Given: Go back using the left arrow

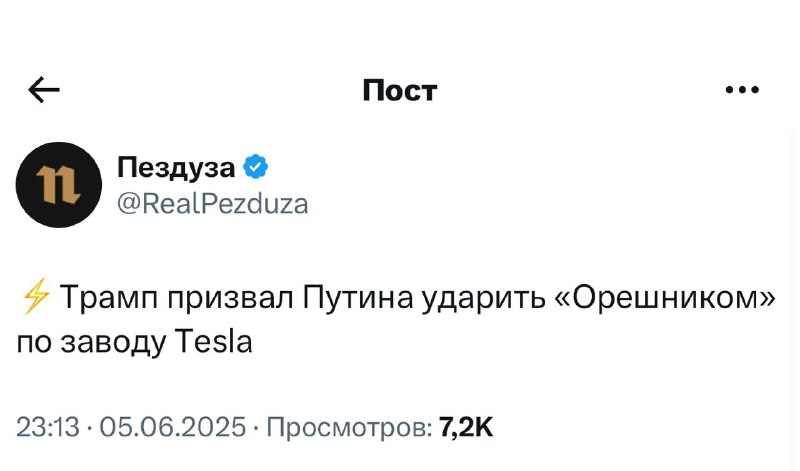Looking at the screenshot, I should (44, 89).
